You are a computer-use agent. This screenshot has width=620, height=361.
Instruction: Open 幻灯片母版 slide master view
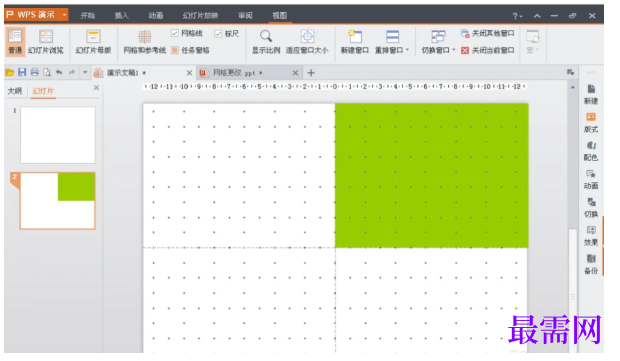point(93,42)
